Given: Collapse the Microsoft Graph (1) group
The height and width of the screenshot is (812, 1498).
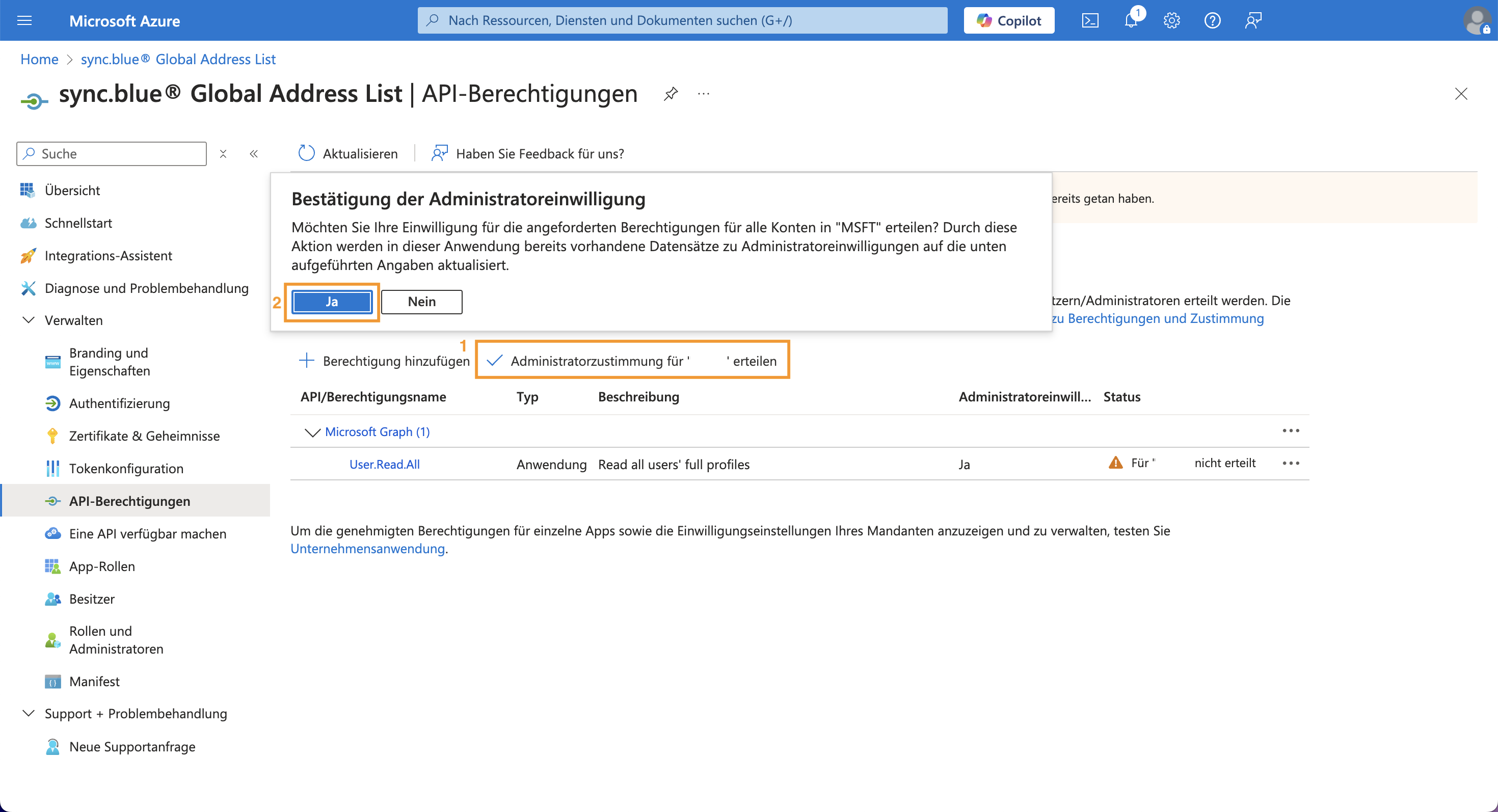Looking at the screenshot, I should point(312,432).
